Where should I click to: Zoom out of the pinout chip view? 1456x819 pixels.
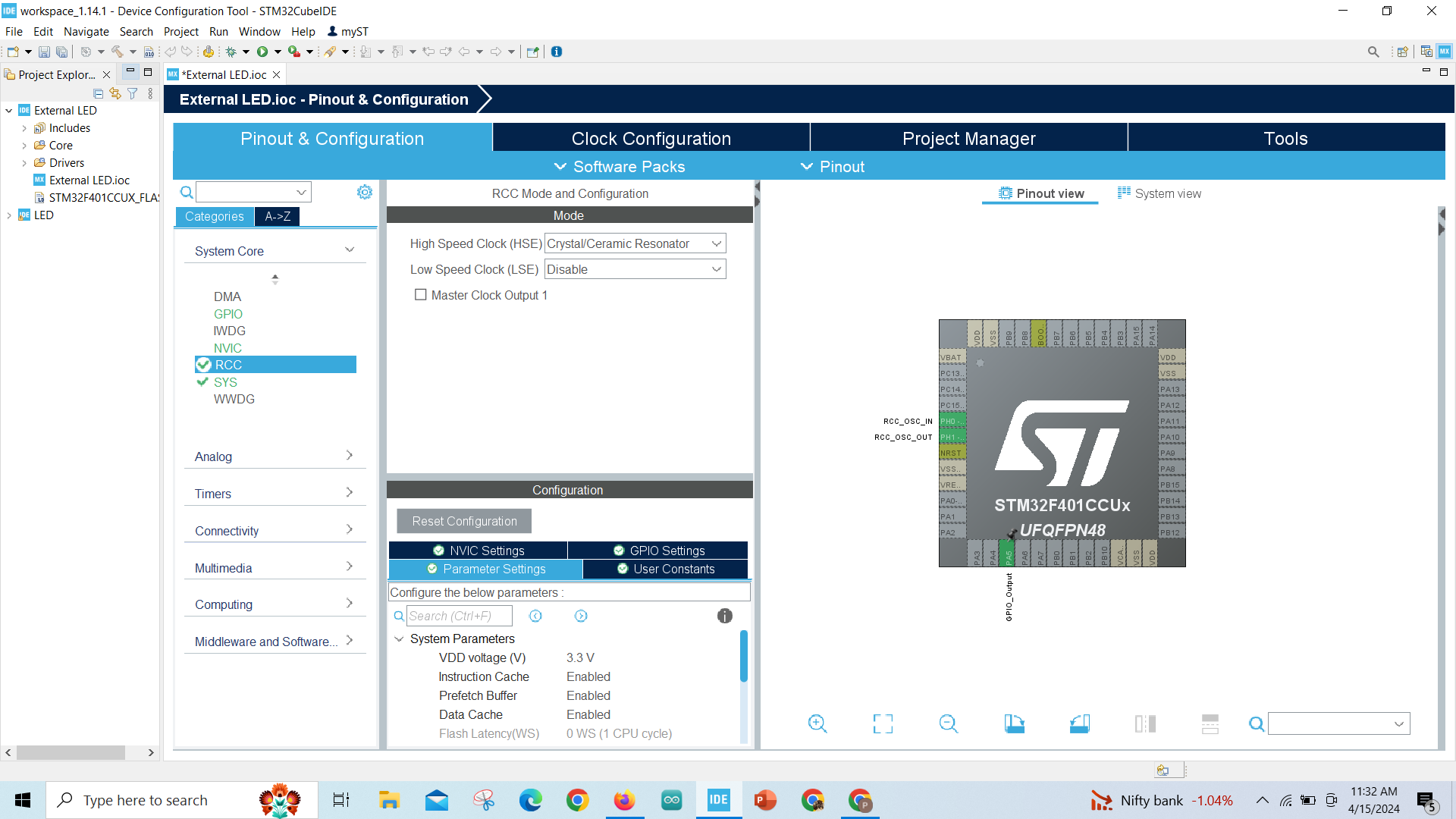(949, 723)
